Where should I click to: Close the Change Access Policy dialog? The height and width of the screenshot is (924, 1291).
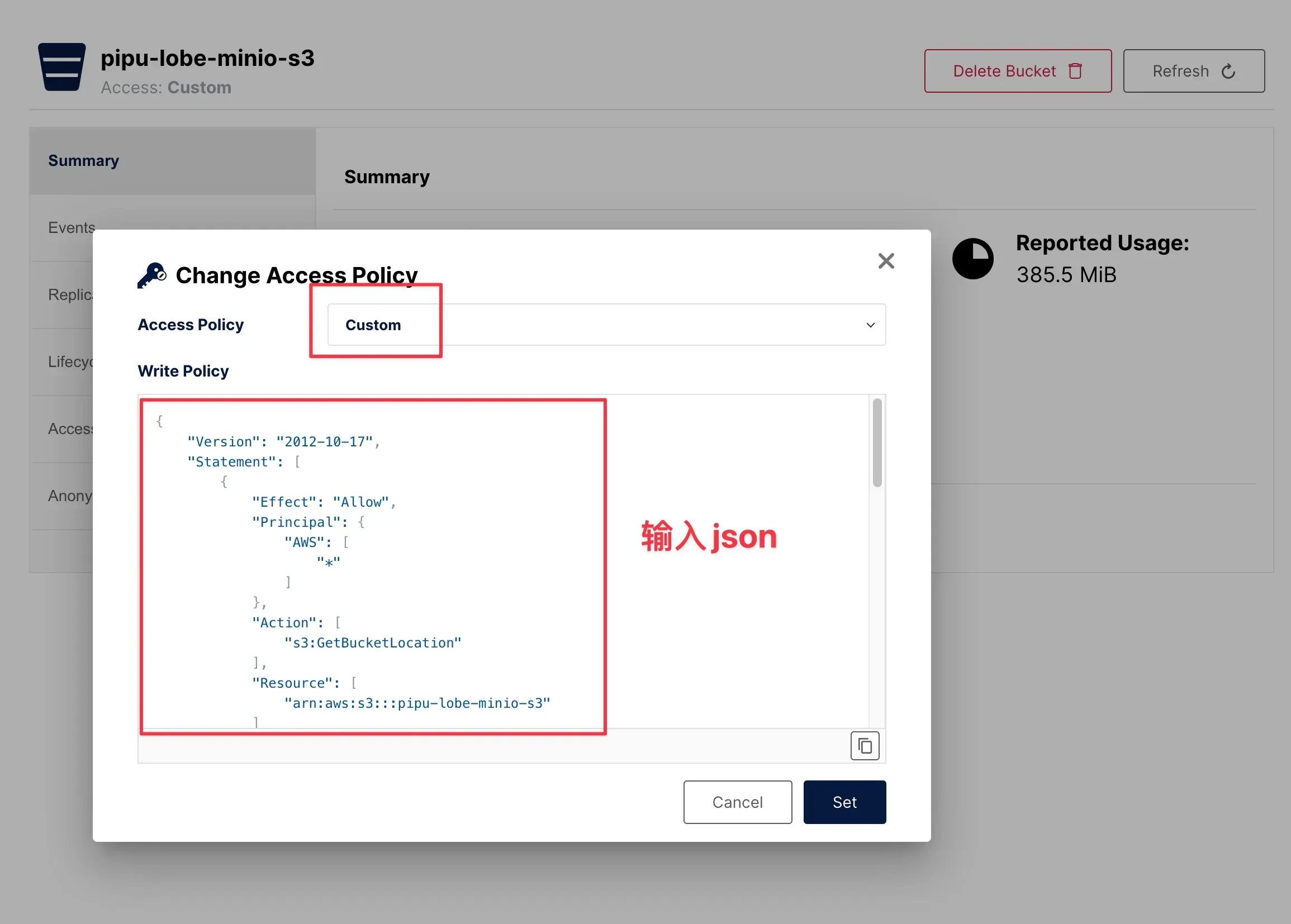[x=886, y=261]
